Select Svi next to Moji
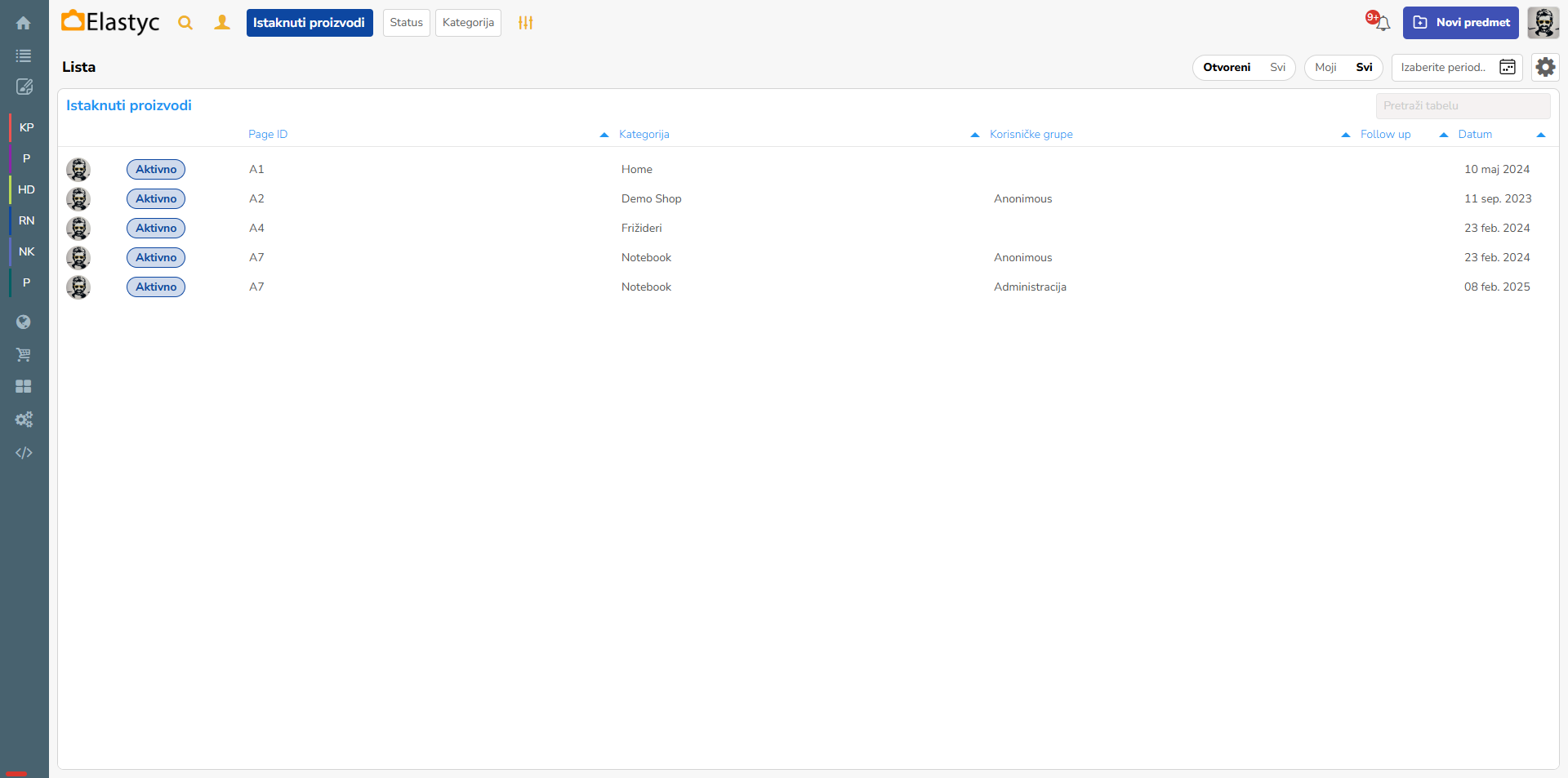This screenshot has width=1568, height=778. [x=1364, y=67]
